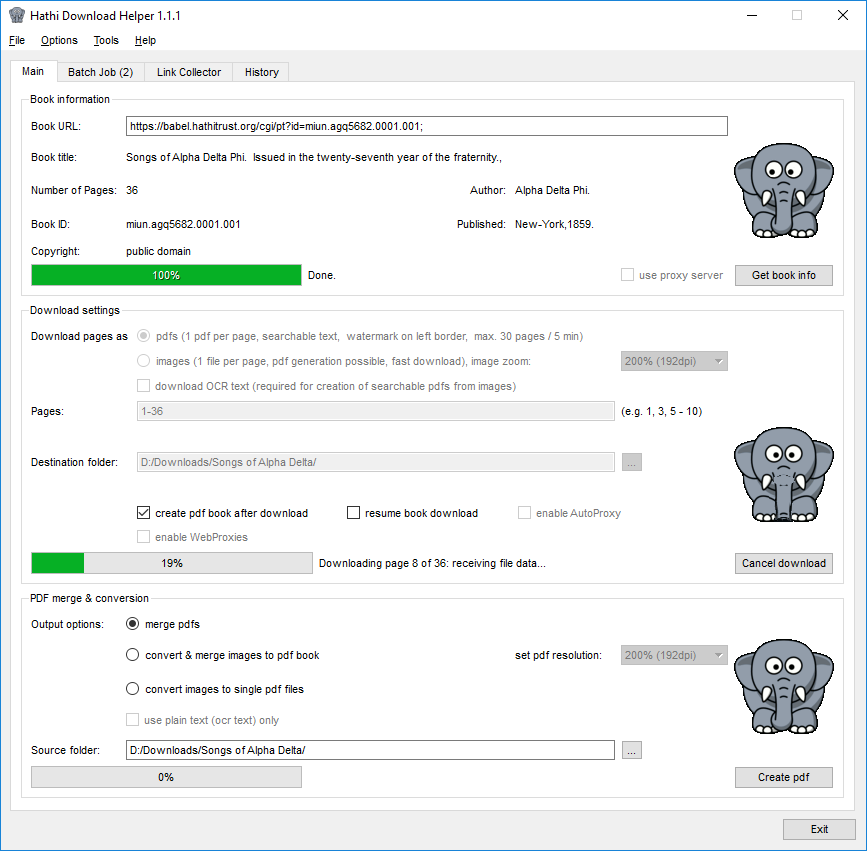Open the Options menu
This screenshot has width=867, height=851.
(x=59, y=40)
